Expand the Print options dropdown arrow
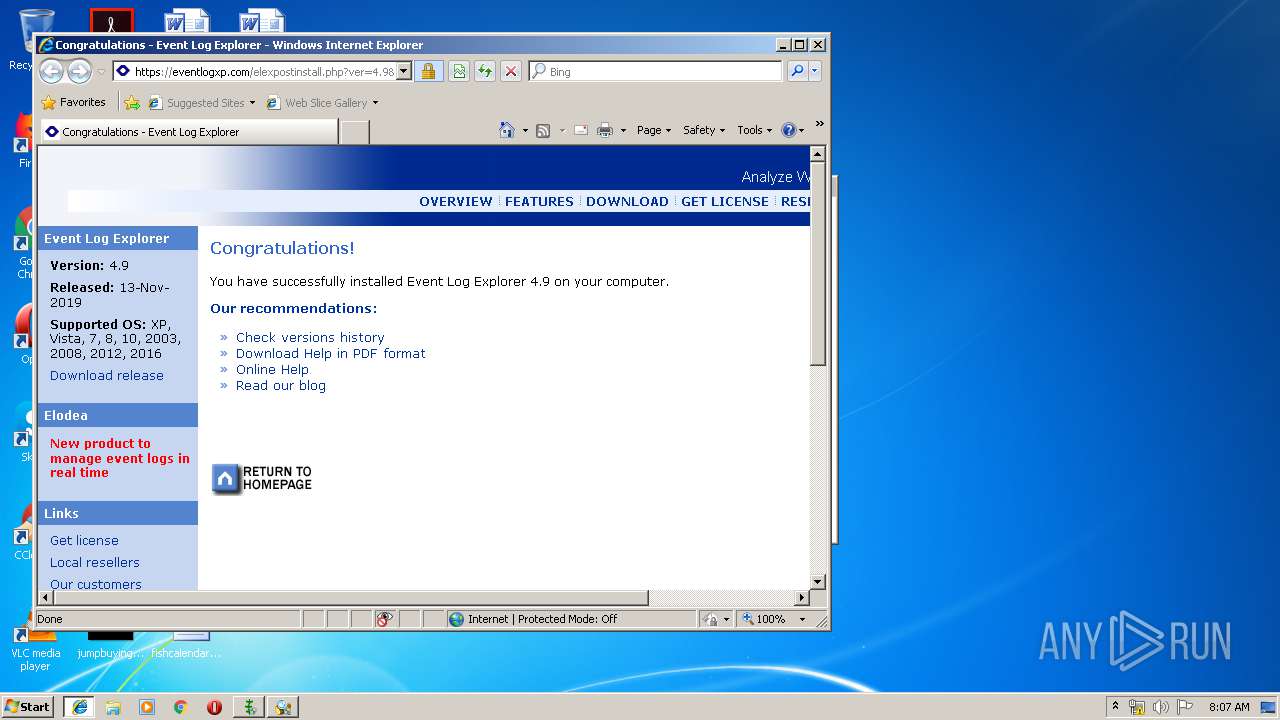This screenshot has width=1280, height=720. (623, 130)
